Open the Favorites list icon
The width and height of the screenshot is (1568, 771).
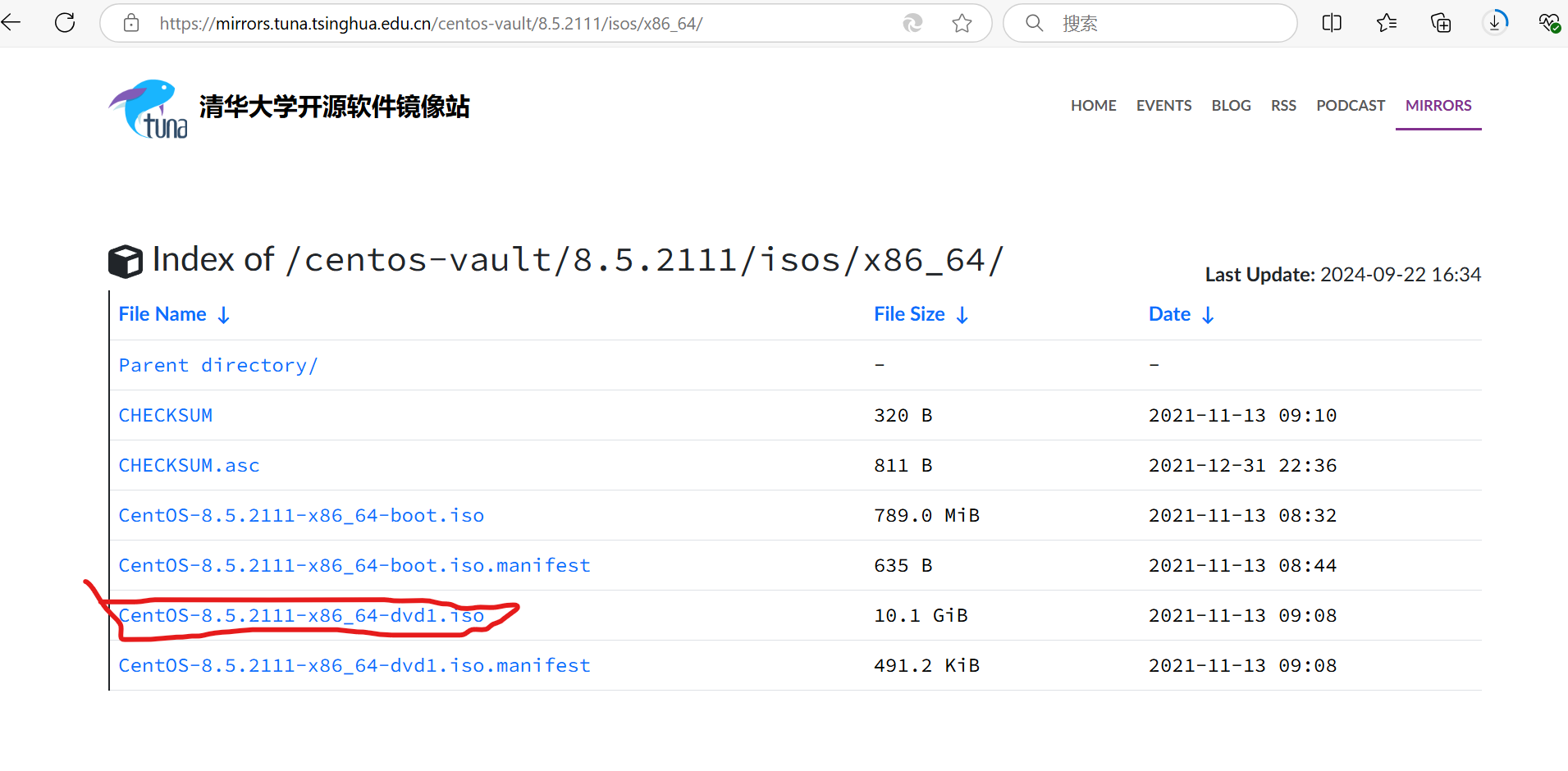click(x=1387, y=23)
